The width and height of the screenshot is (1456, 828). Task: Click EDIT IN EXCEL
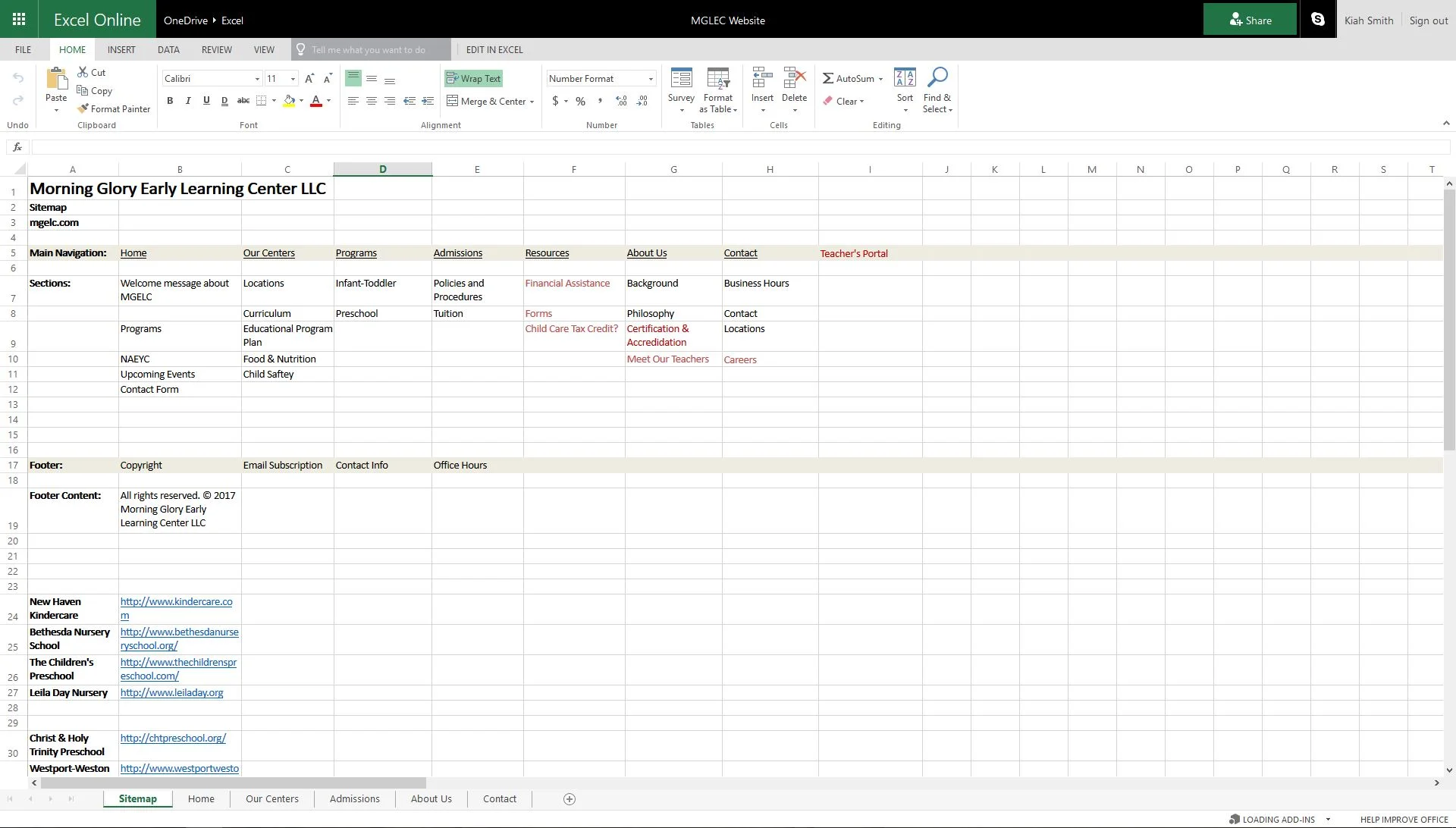pyautogui.click(x=494, y=49)
